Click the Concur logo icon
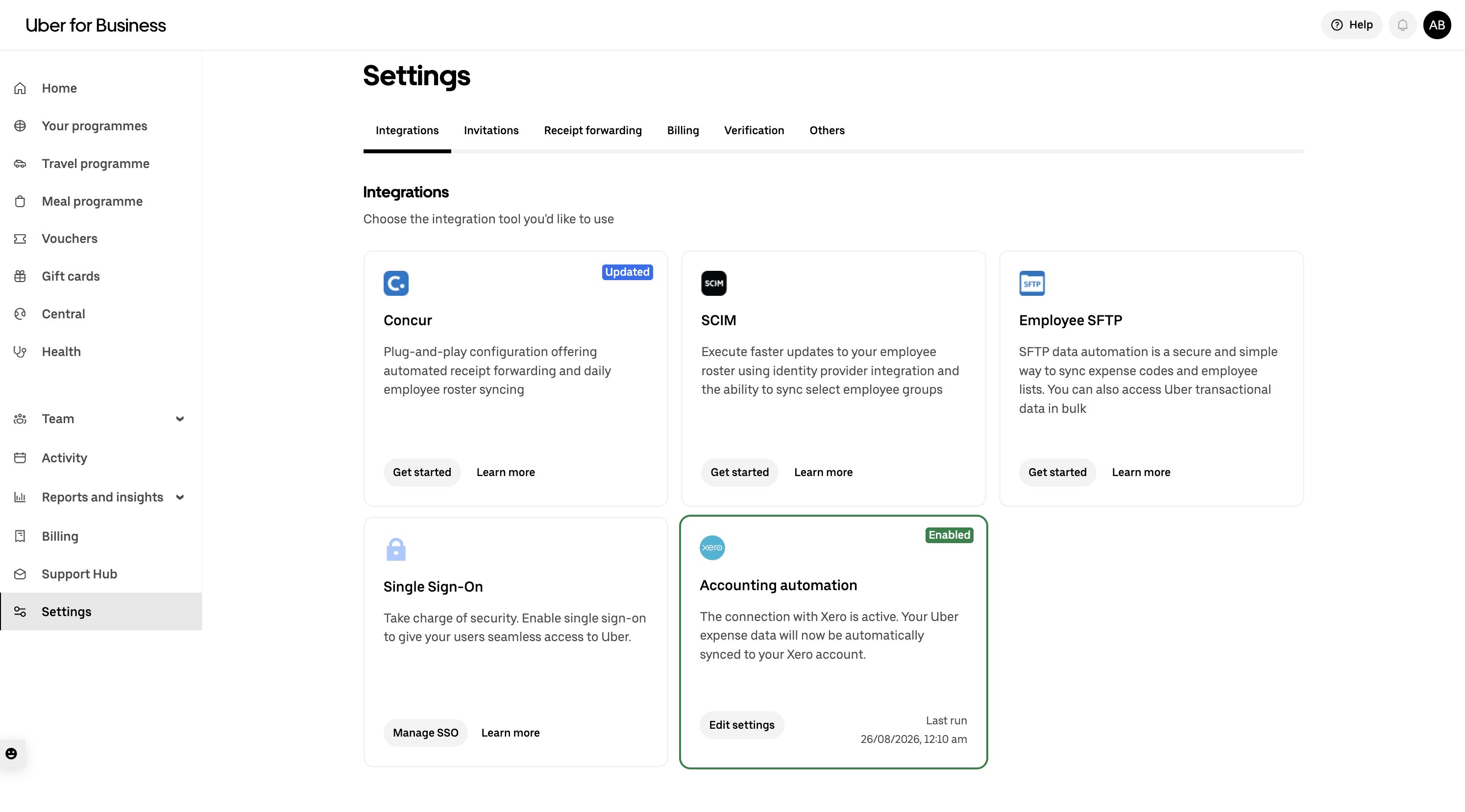This screenshot has width=1465, height=812. 396,283
